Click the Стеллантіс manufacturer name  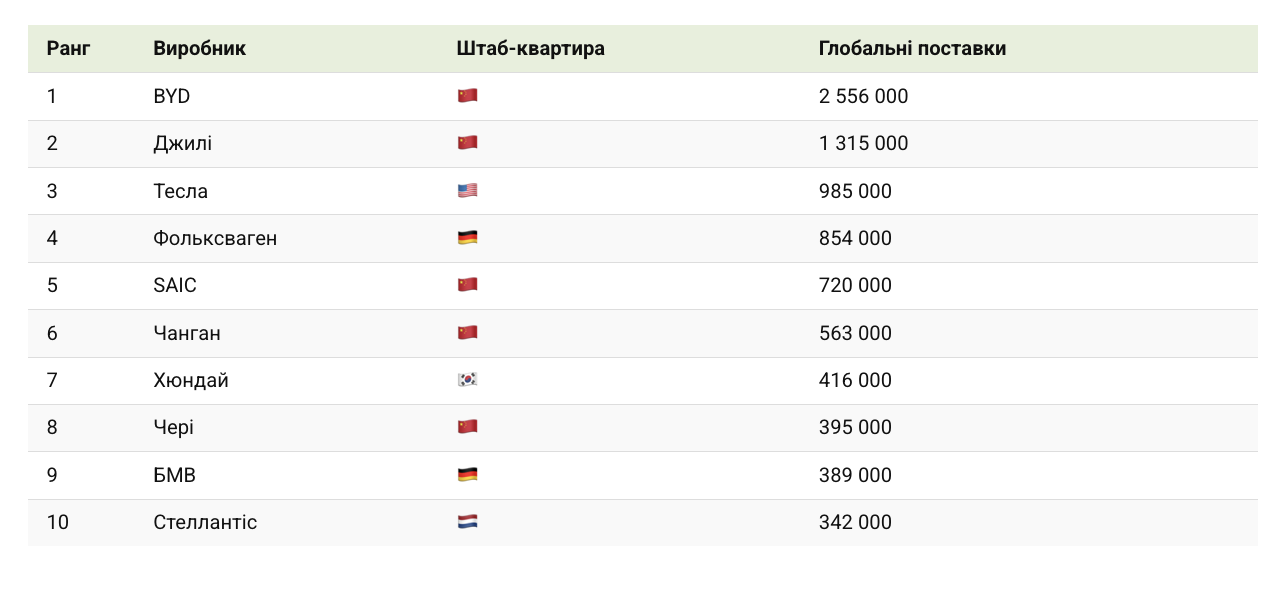click(x=205, y=522)
